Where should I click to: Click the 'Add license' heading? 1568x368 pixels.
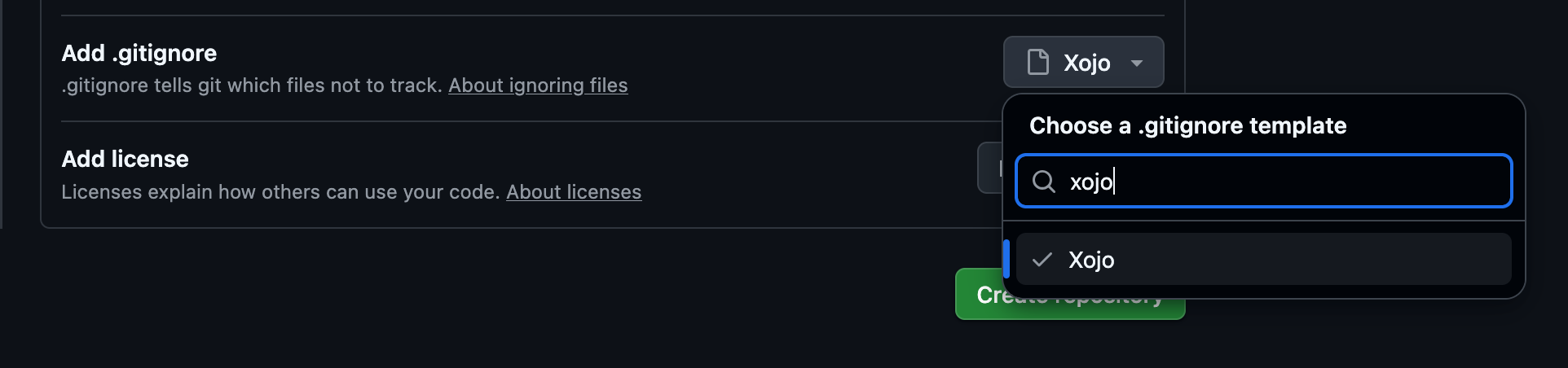tap(125, 159)
